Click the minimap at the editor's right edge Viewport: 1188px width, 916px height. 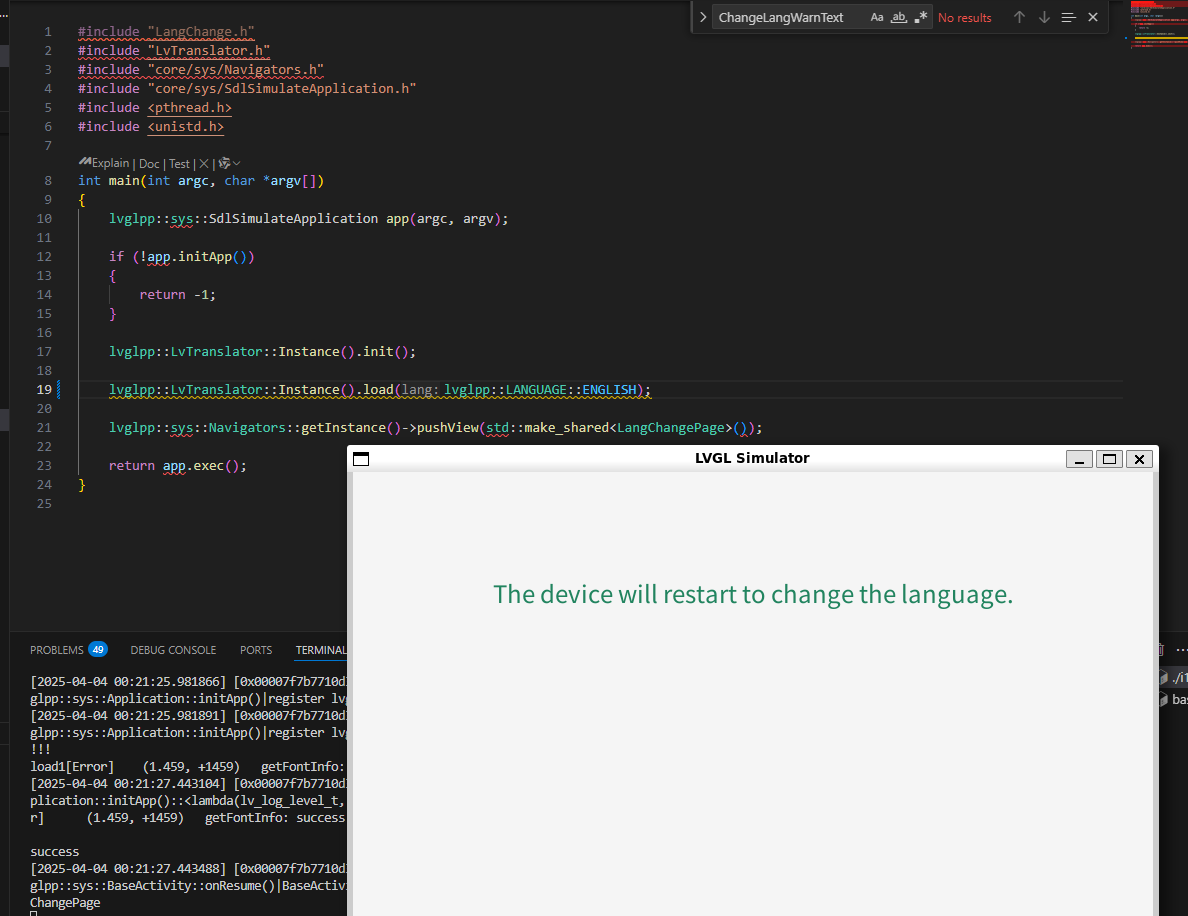click(x=1158, y=25)
